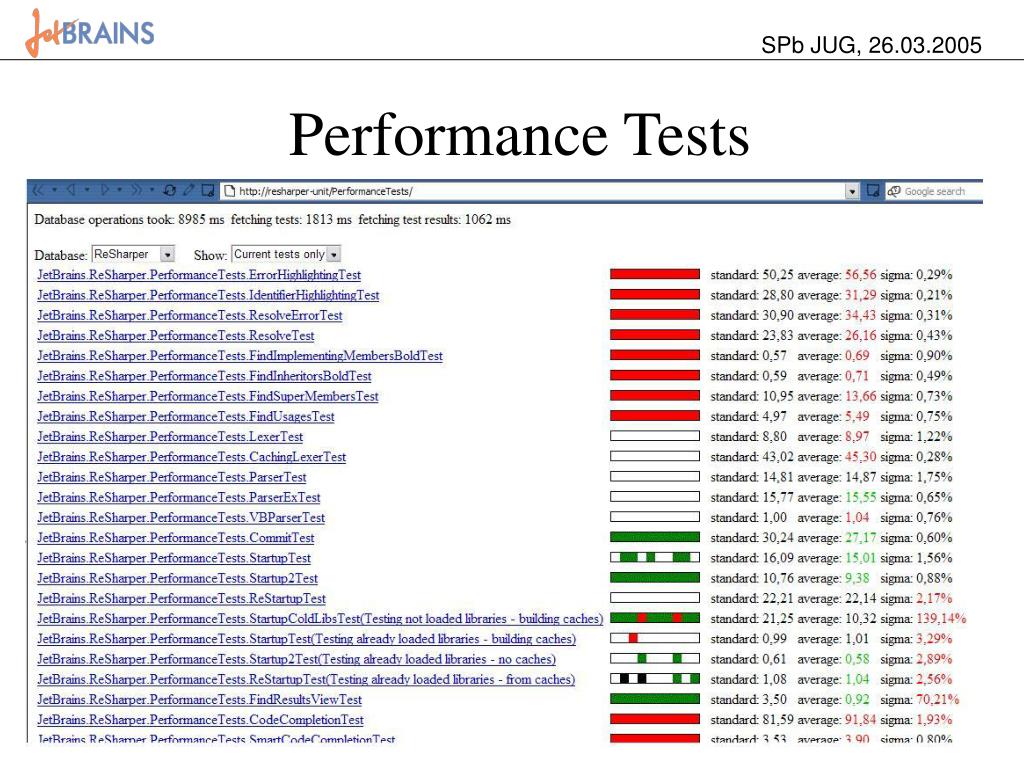The width and height of the screenshot is (1024, 768).
Task: Open the FindUsagesTest link
Action: coord(185,417)
